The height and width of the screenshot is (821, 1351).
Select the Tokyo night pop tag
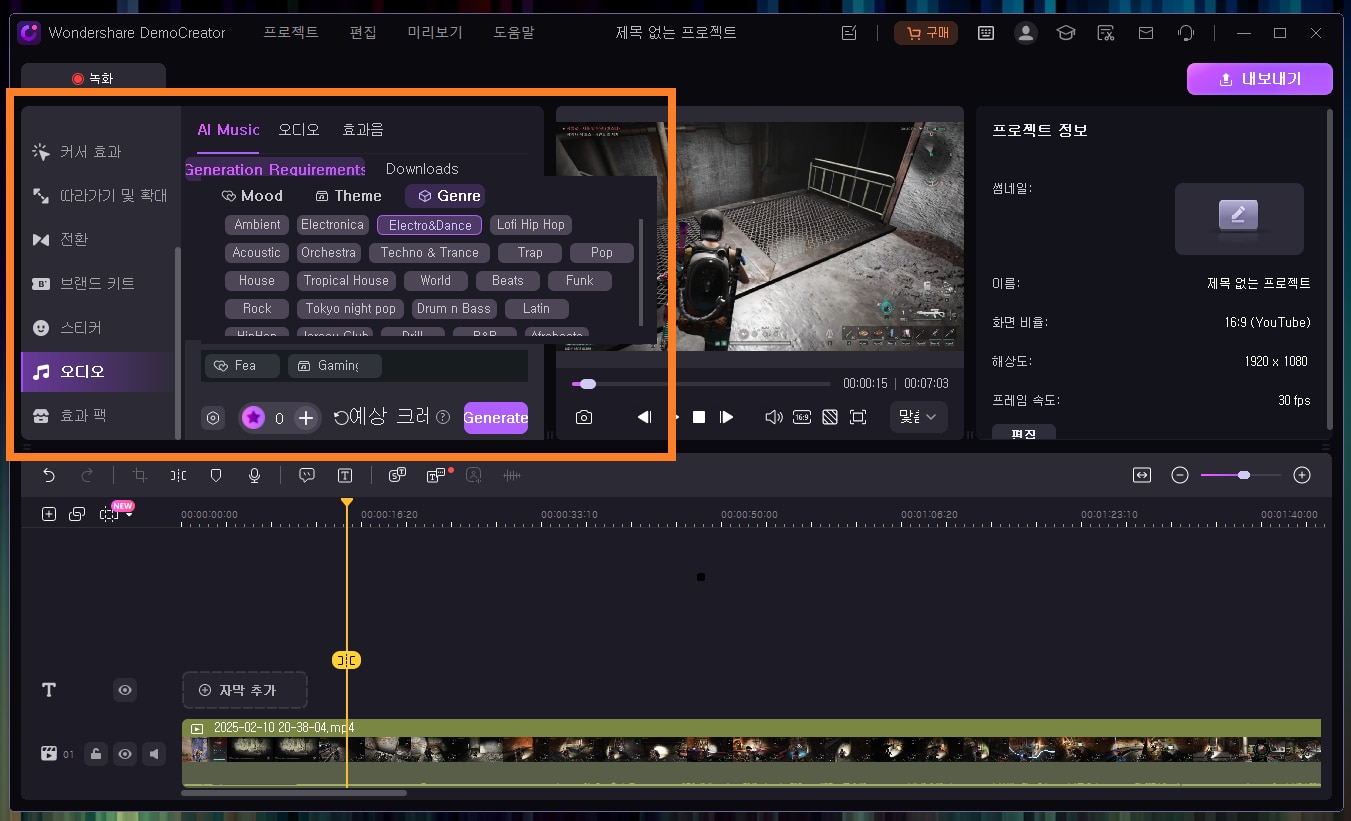(351, 309)
